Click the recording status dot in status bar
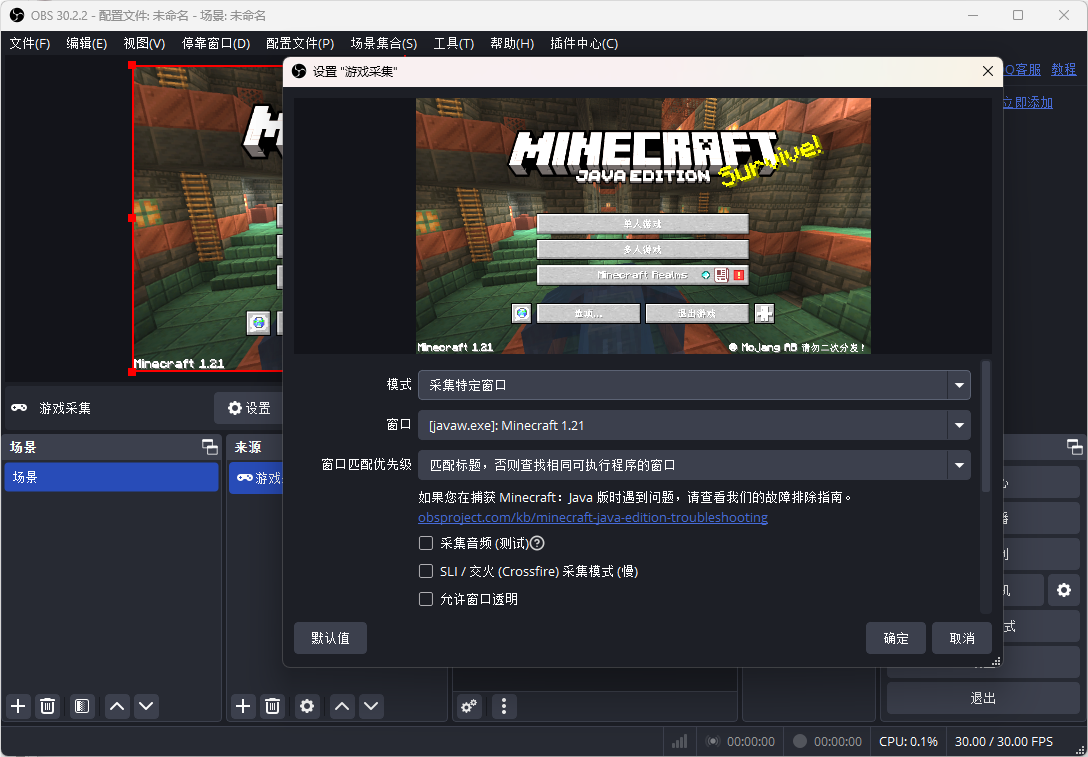This screenshot has width=1088, height=757. coord(800,741)
